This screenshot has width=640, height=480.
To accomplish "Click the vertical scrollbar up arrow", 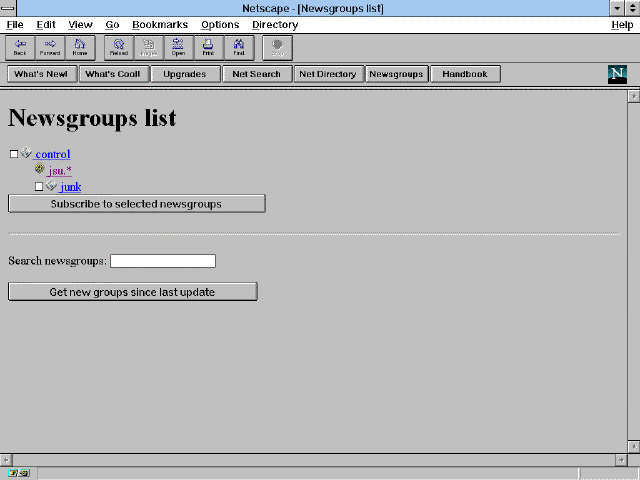I will coord(633,97).
